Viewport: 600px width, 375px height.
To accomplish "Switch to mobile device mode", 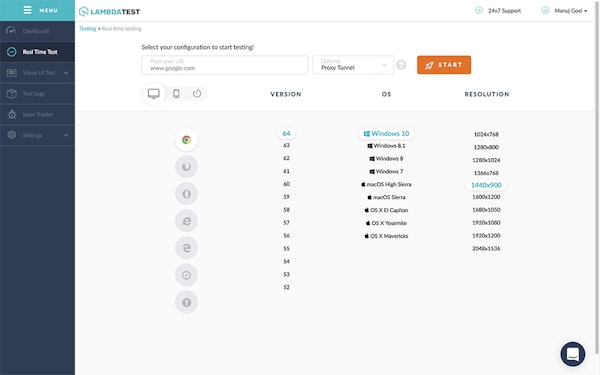I will tap(176, 93).
